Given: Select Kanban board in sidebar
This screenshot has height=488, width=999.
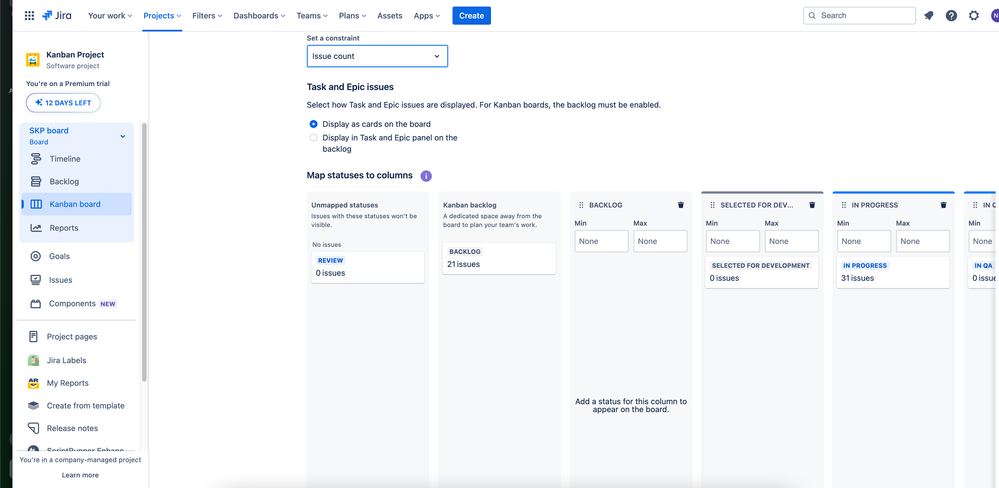Looking at the screenshot, I should tap(76, 205).
